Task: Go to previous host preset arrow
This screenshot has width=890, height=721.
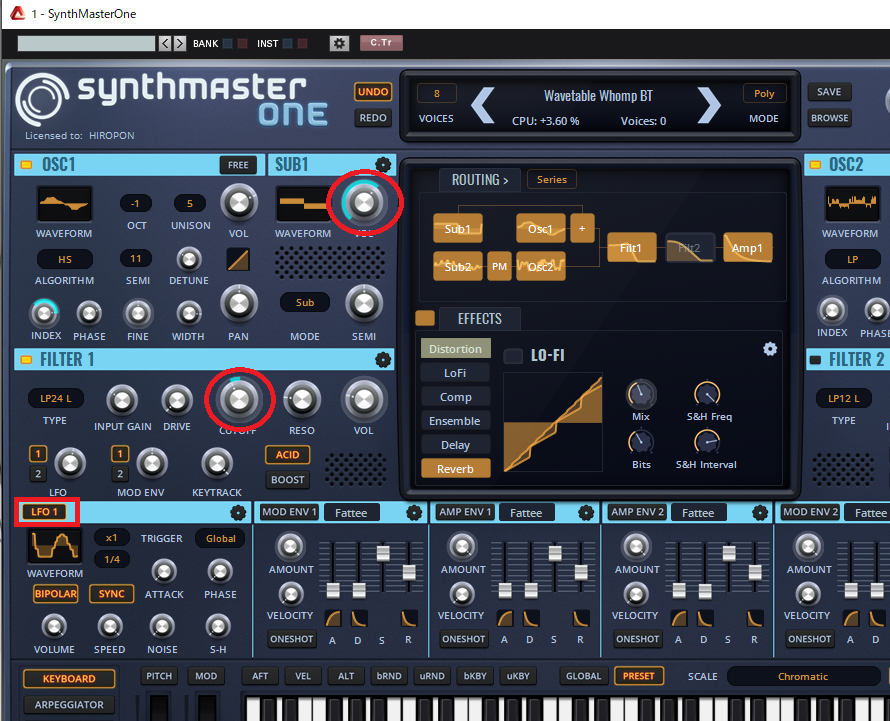Action: (165, 43)
